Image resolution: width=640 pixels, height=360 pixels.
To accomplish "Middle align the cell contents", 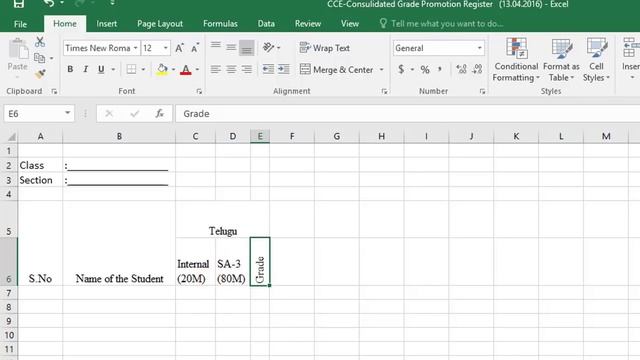I will 231,47.
